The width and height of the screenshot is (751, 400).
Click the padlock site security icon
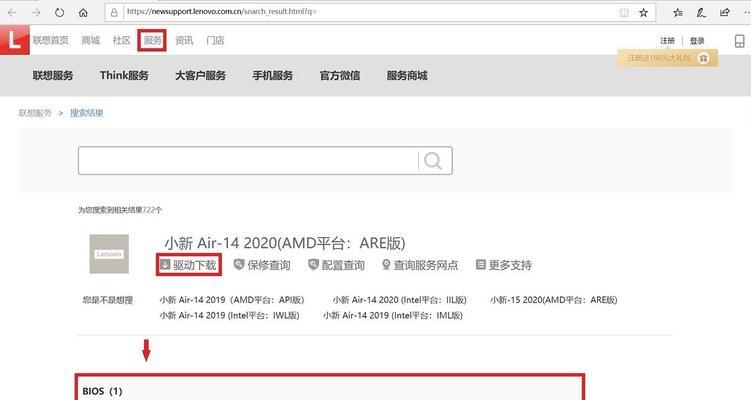click(114, 12)
